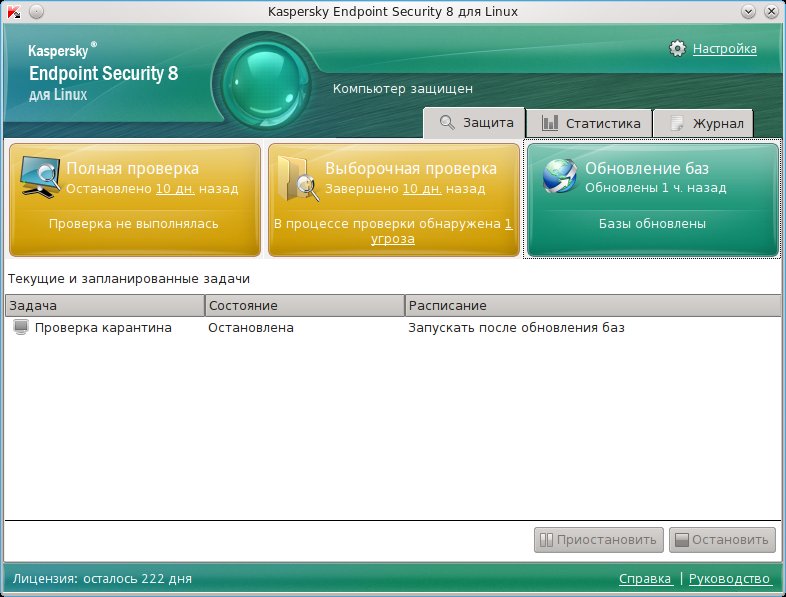Click '10 дн.' link under Выборочная проверка

pyautogui.click(x=422, y=189)
